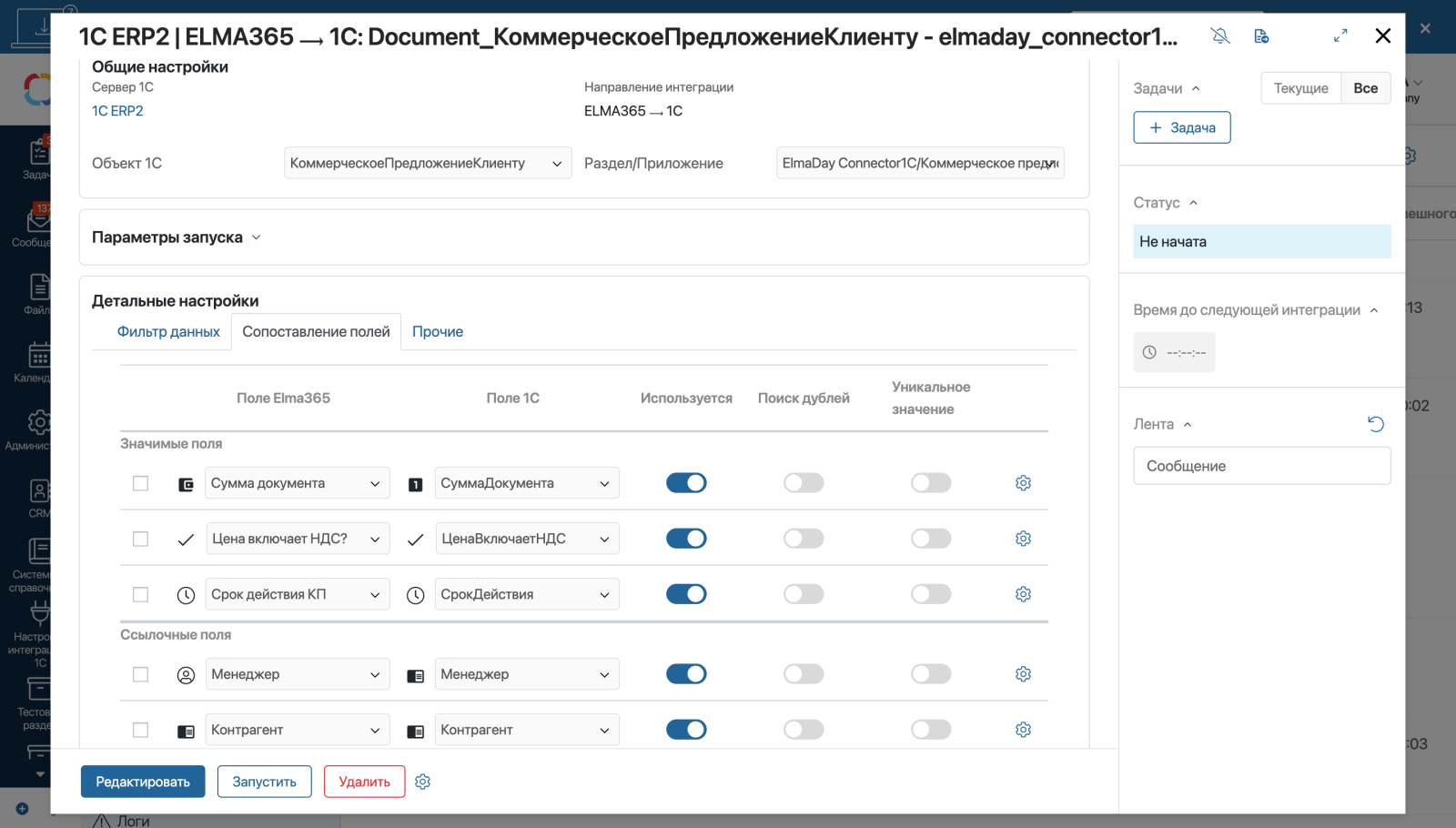Open gear settings for Срок действия КП row
Viewport: 1456px width, 828px height.
point(1023,594)
